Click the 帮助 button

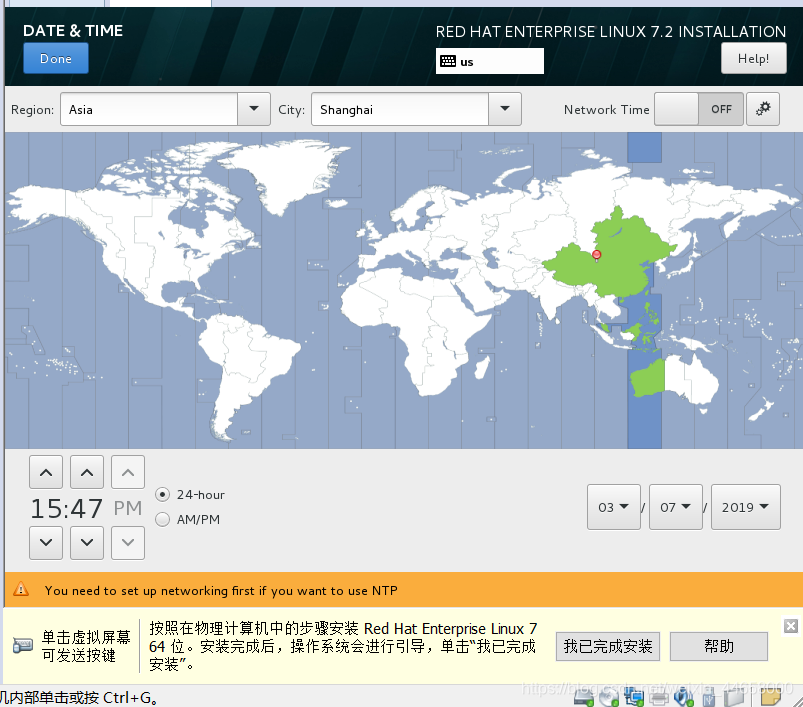[x=719, y=646]
